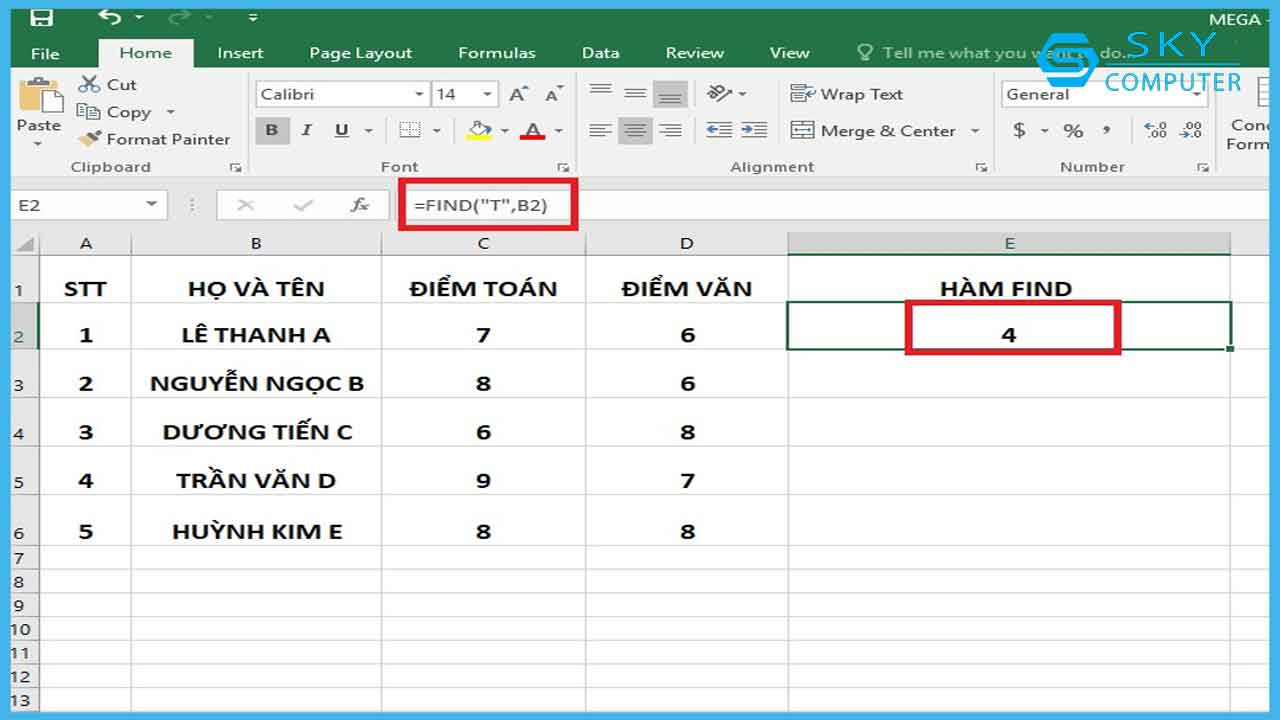Toggle Center horizontal alignment

(635, 130)
